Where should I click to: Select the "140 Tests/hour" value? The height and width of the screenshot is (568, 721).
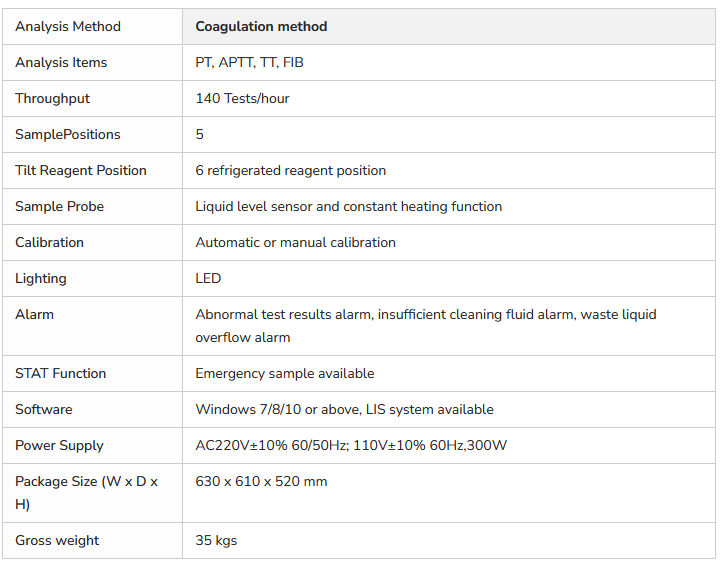pyautogui.click(x=242, y=99)
